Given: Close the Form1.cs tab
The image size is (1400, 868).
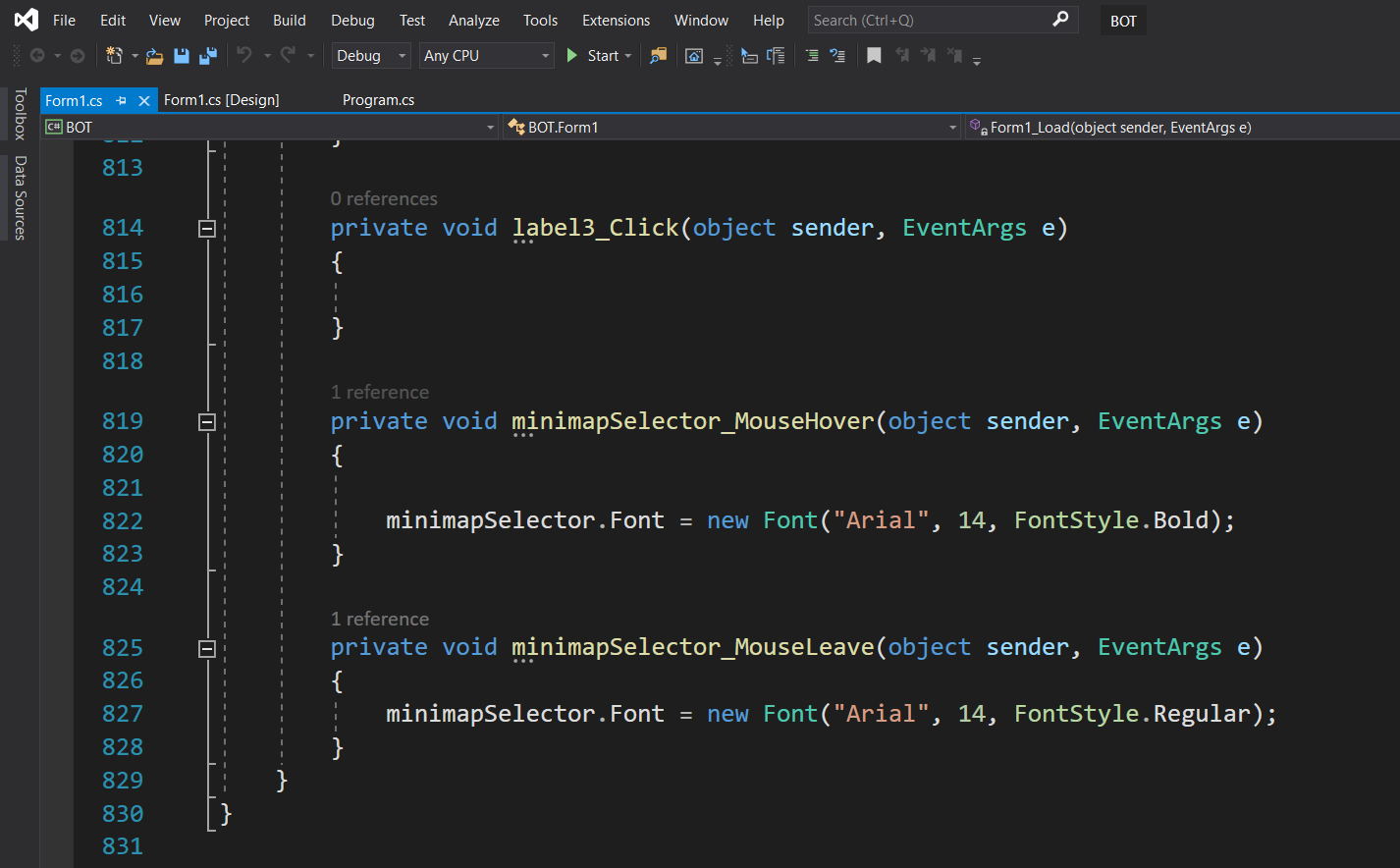Looking at the screenshot, I should 144,100.
